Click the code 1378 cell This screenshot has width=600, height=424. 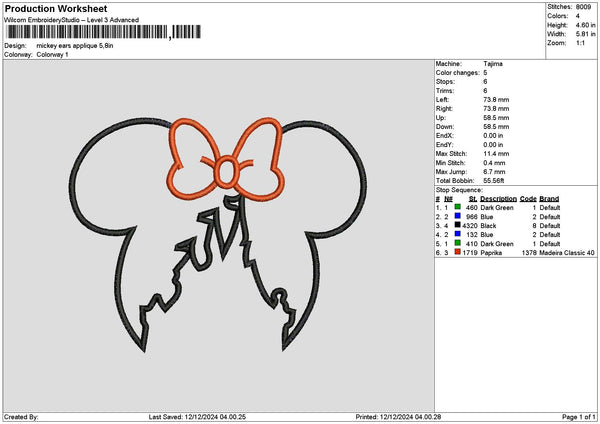[x=529, y=253]
